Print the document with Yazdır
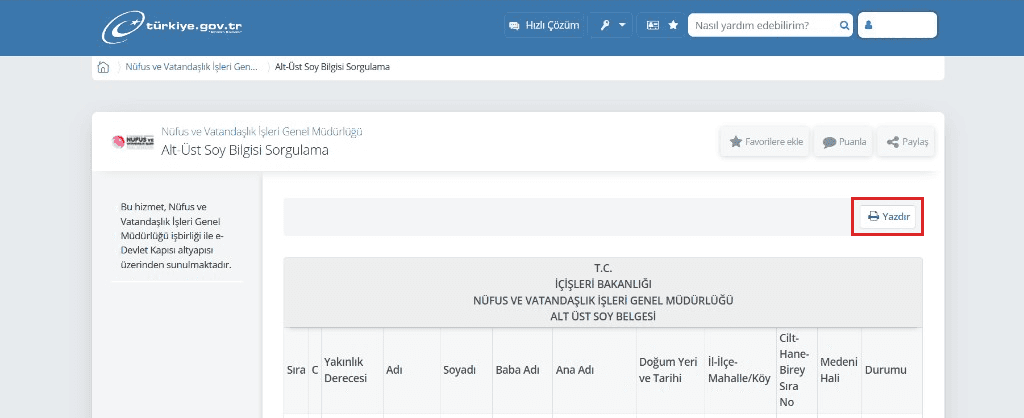This screenshot has height=418, width=1024. point(888,217)
